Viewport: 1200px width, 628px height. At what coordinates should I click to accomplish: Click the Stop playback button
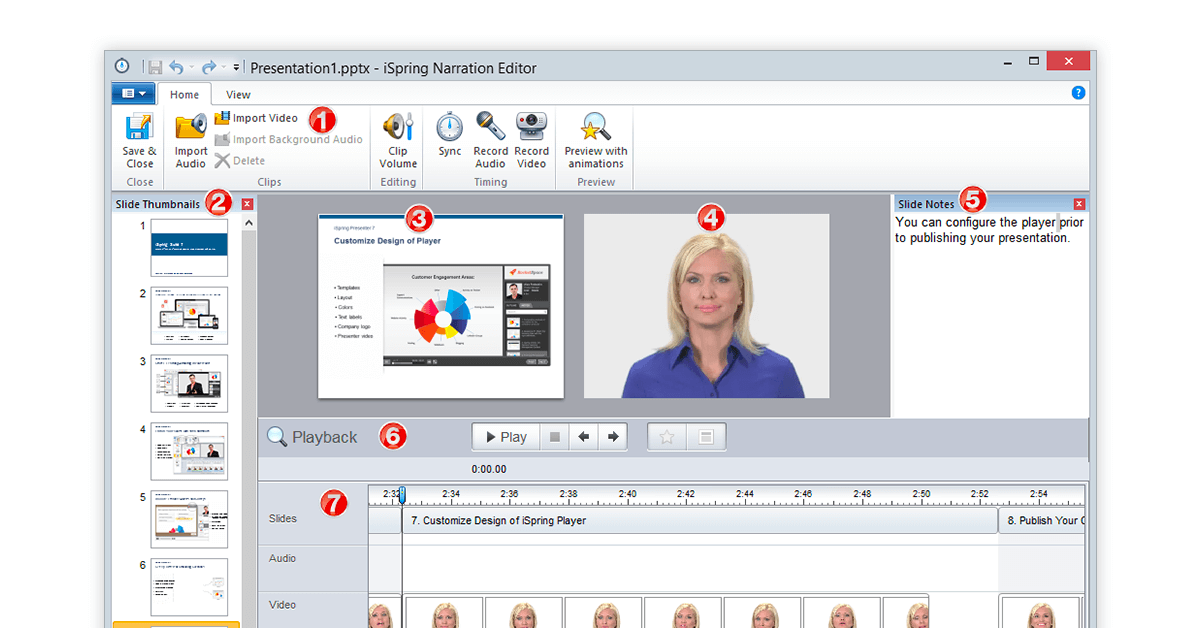(x=554, y=437)
